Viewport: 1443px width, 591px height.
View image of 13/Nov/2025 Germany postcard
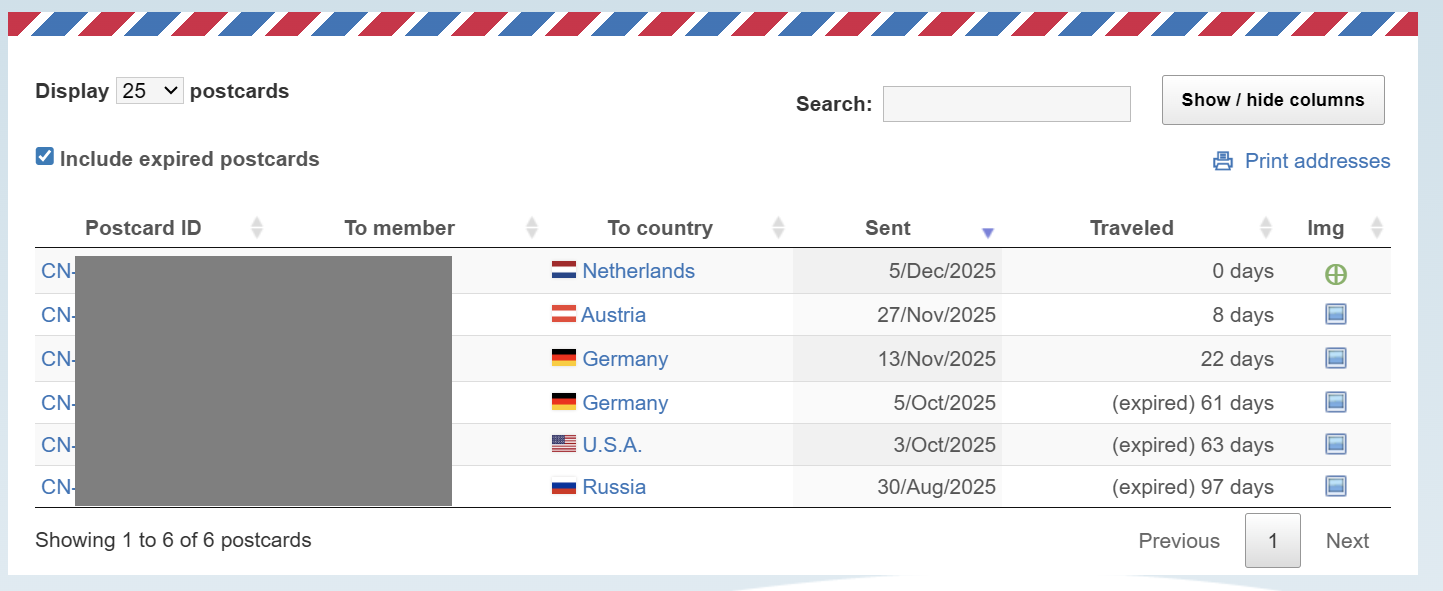coord(1335,359)
